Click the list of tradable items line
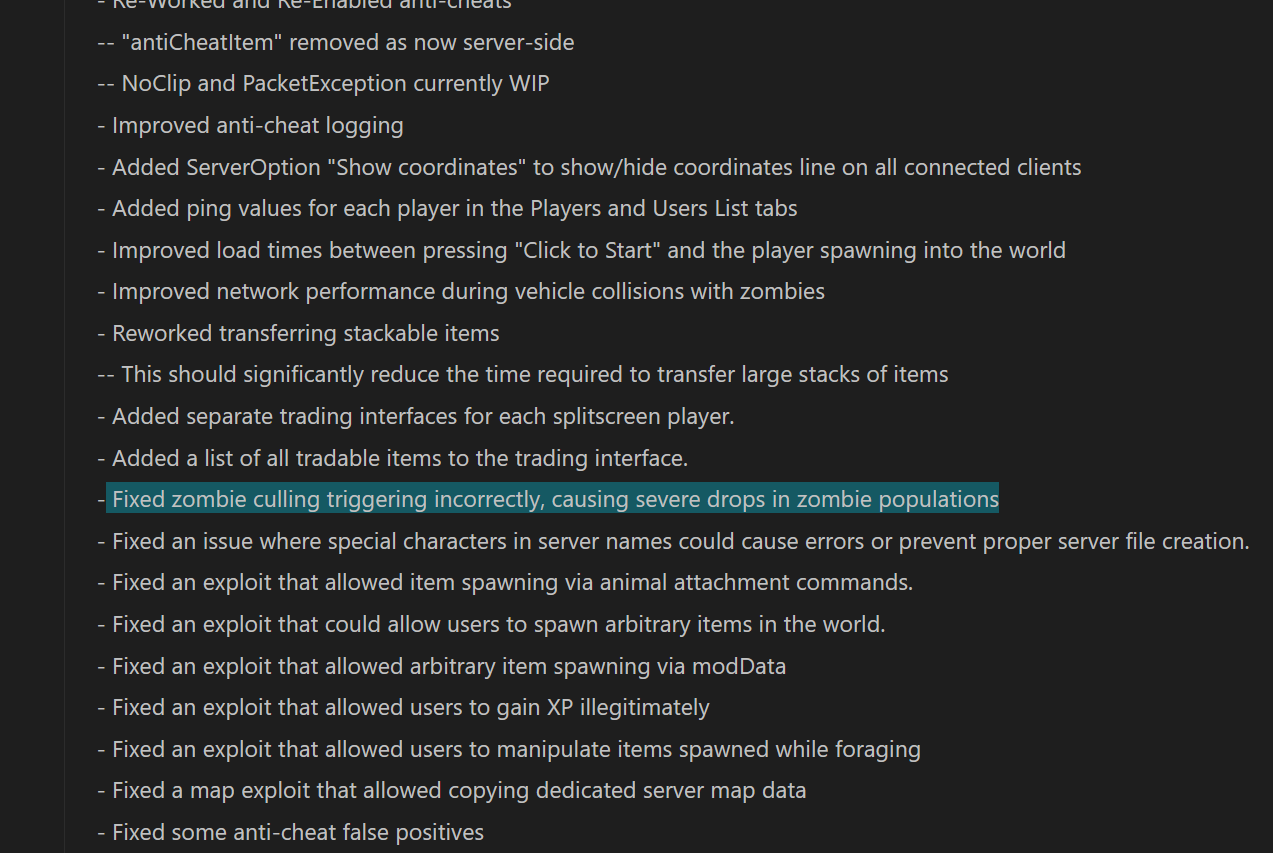The height and width of the screenshot is (853, 1273). [392, 458]
